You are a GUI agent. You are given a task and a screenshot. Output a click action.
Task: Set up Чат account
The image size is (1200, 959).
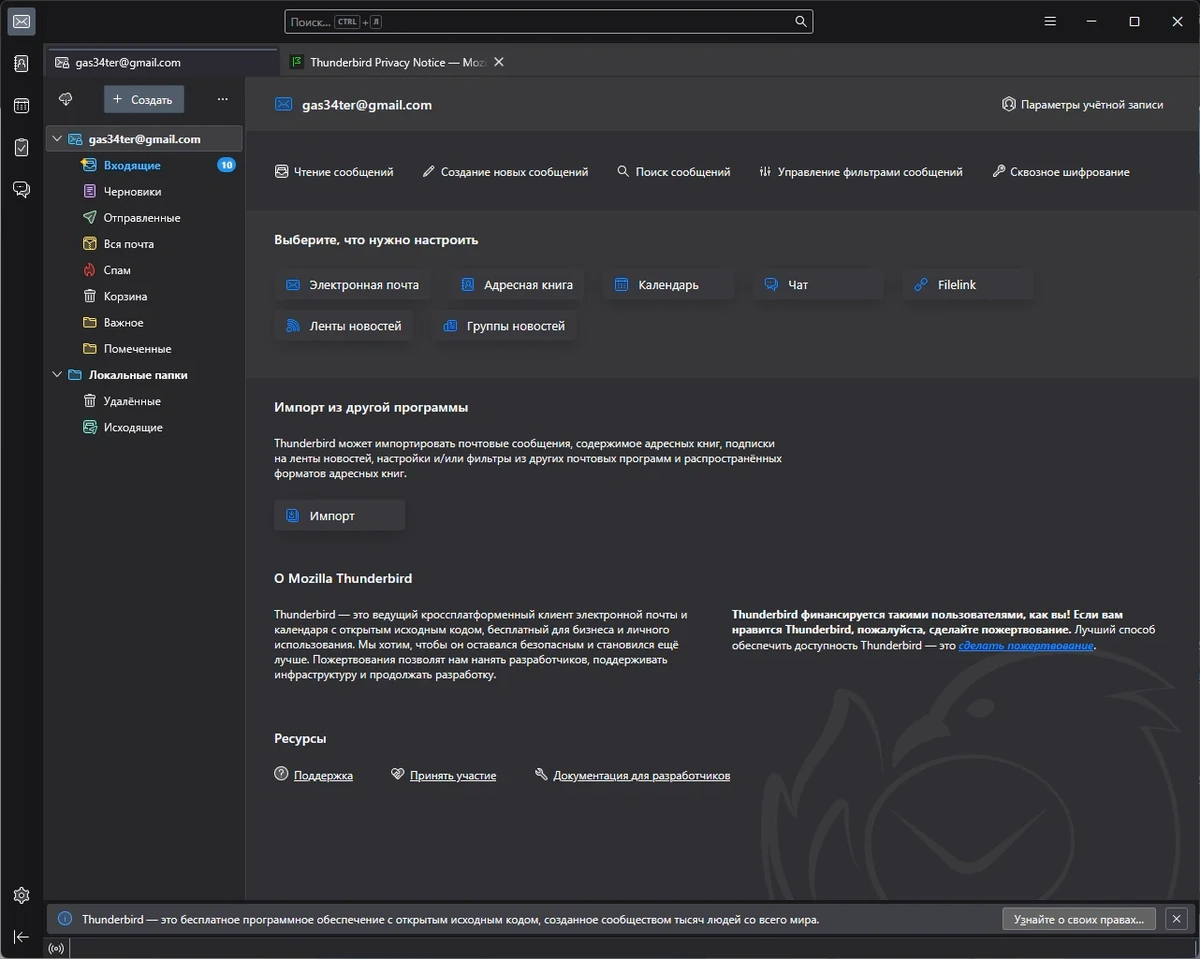(819, 285)
